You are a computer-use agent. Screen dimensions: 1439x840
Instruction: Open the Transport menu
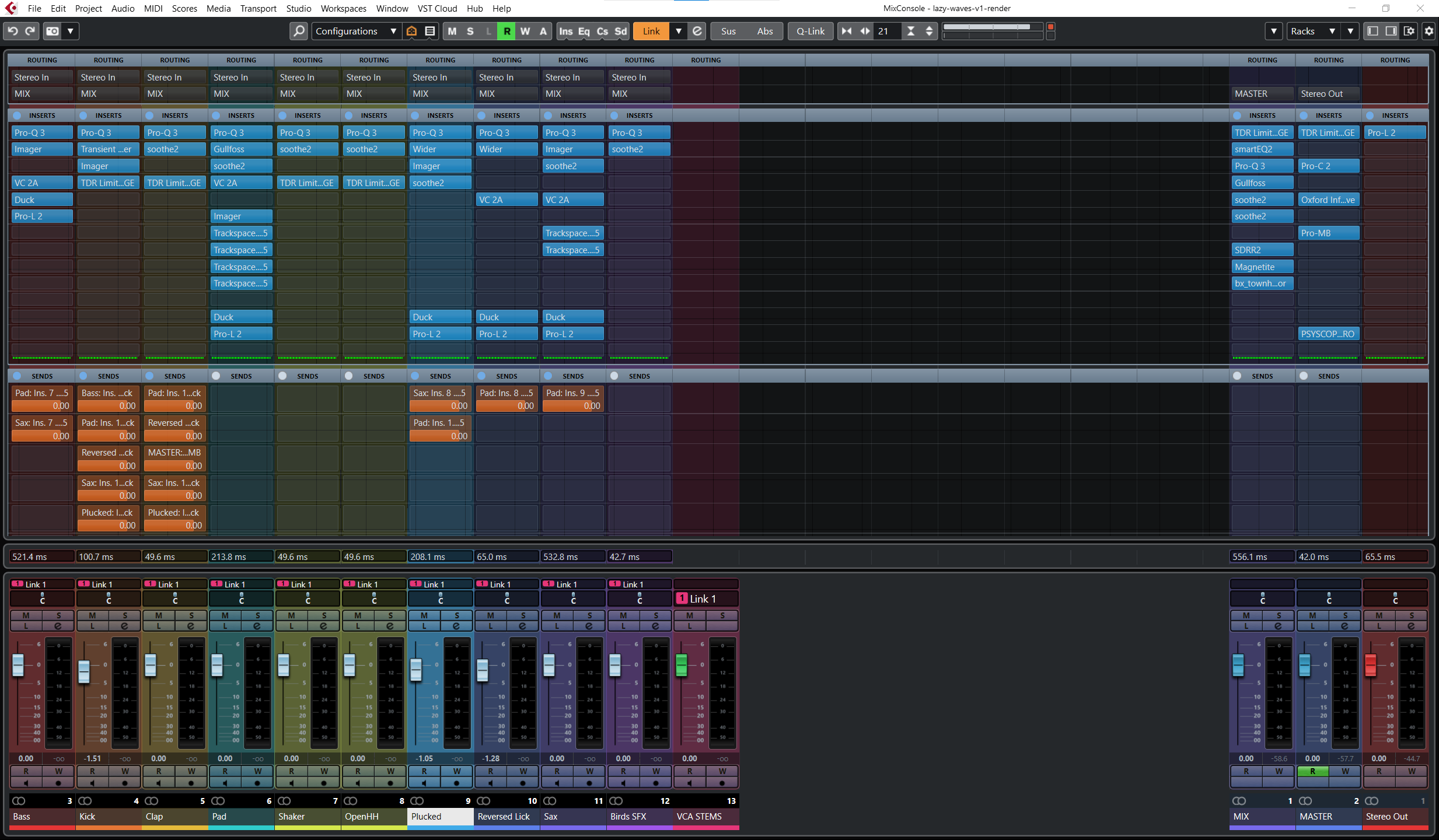click(x=258, y=8)
